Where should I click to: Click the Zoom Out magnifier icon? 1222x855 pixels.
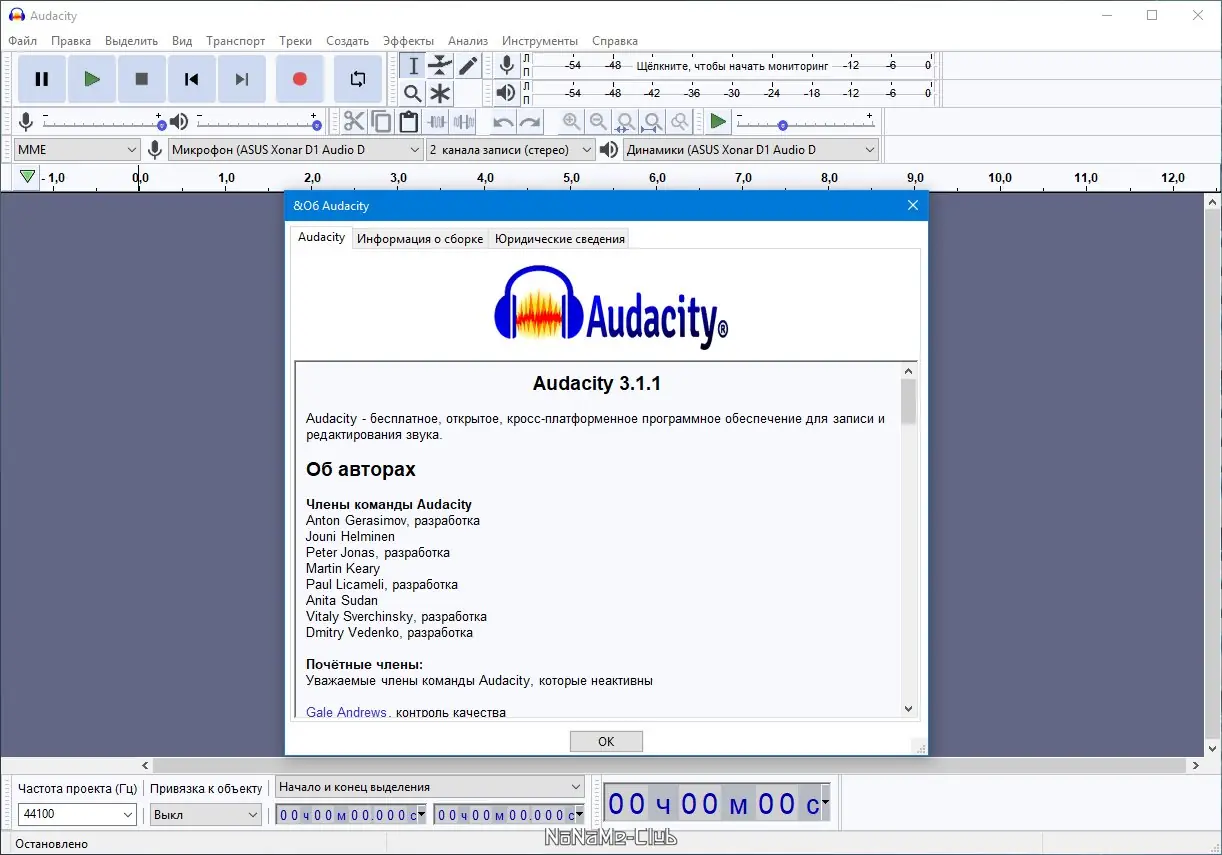pos(598,122)
